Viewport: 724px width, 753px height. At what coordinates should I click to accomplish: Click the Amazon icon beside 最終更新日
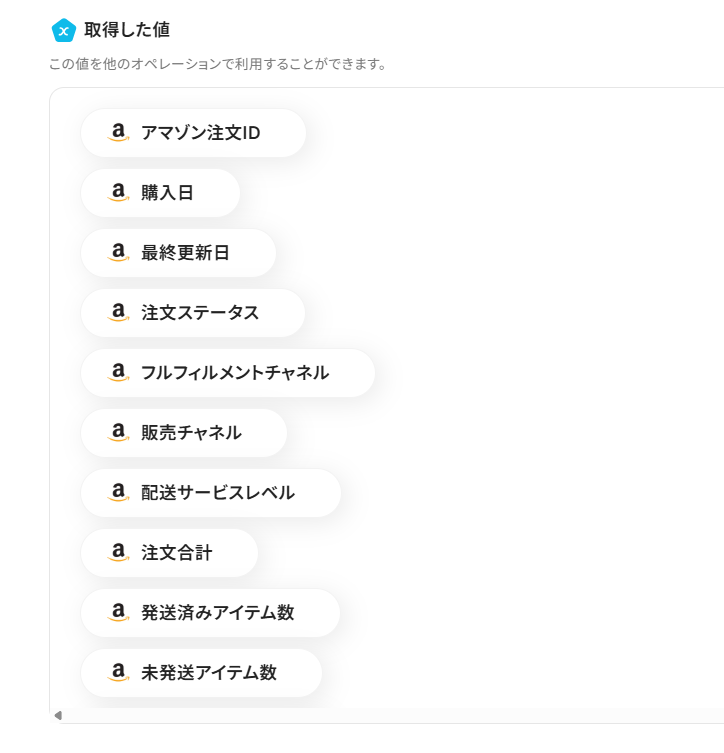tap(119, 253)
